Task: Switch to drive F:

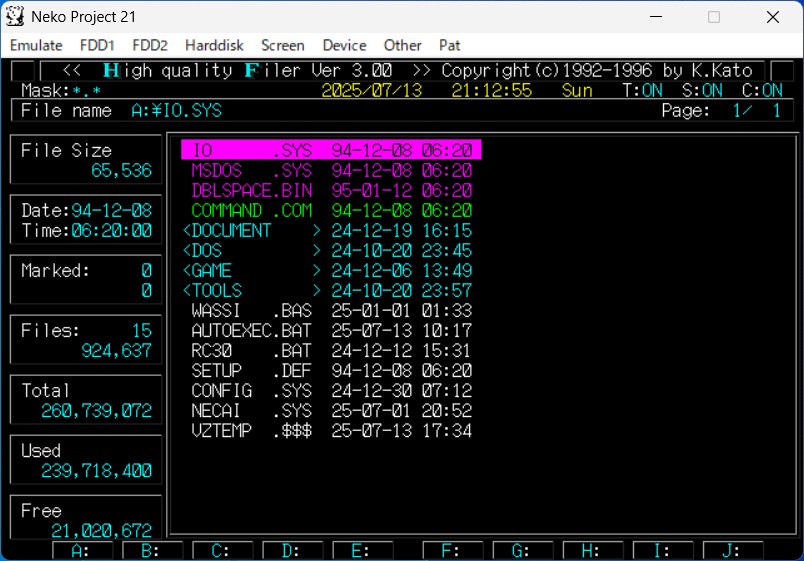Action: click(452, 551)
